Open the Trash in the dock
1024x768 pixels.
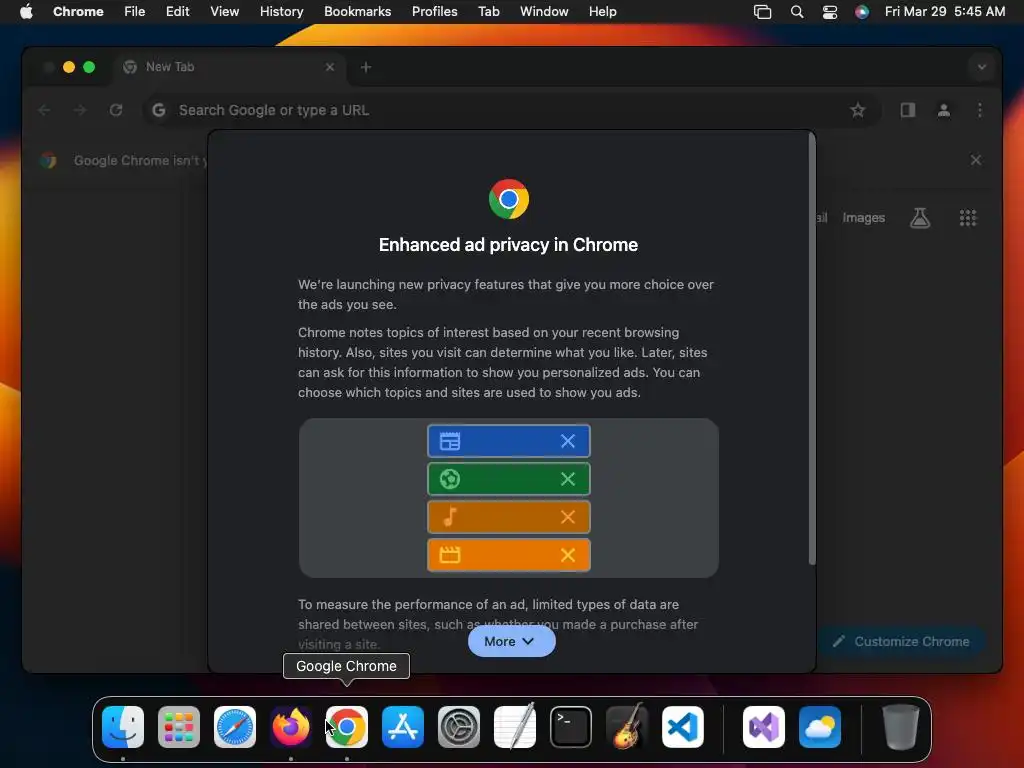point(901,726)
